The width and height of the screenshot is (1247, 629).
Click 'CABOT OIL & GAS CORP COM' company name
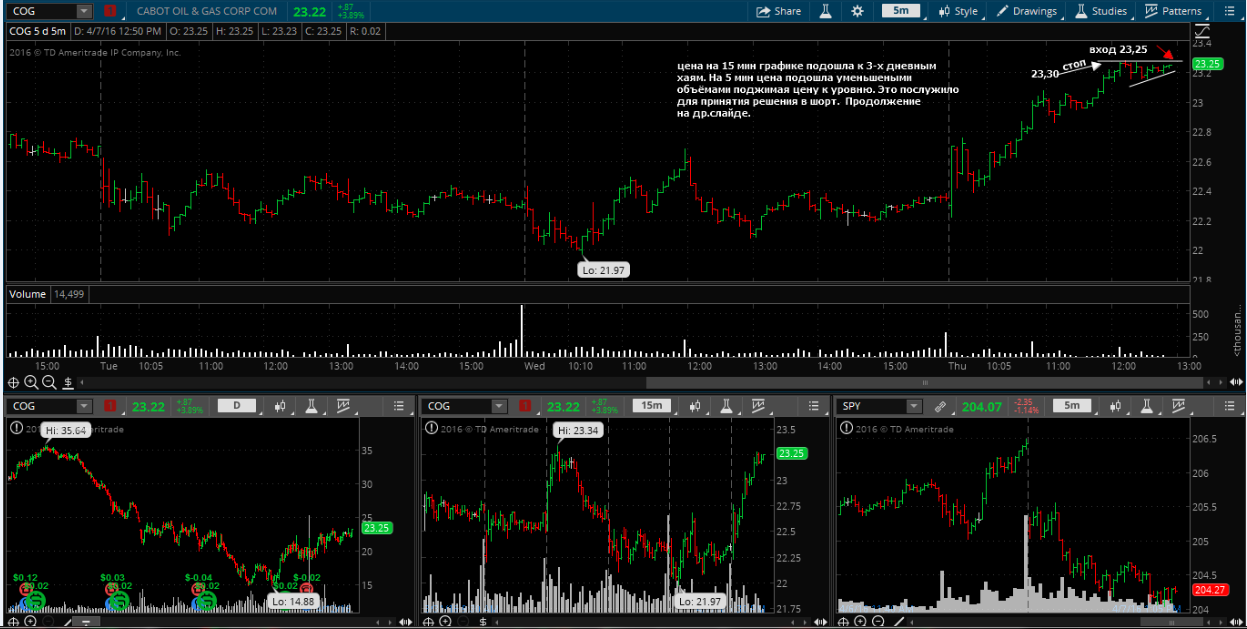pos(207,11)
